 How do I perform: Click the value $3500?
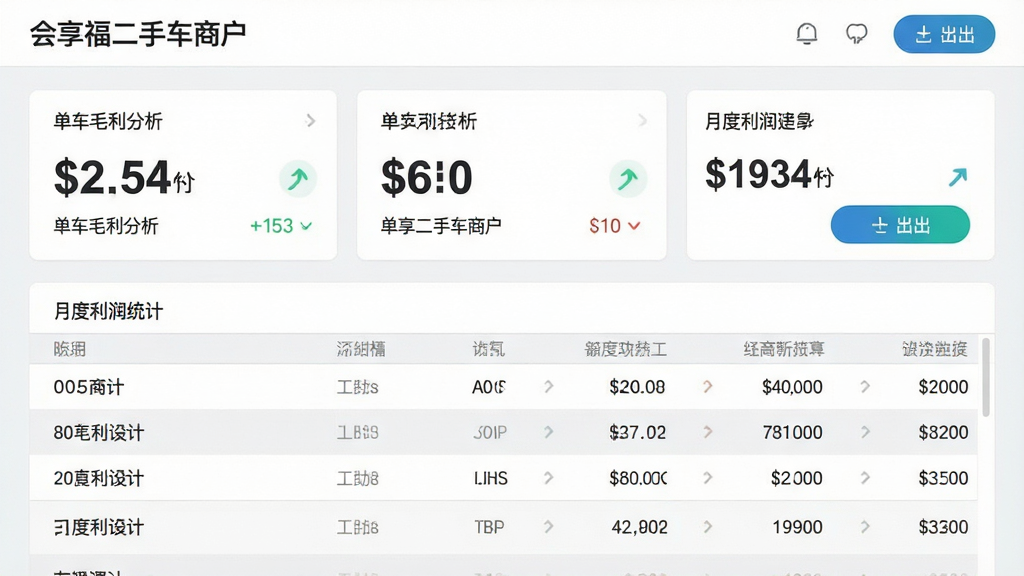943,478
